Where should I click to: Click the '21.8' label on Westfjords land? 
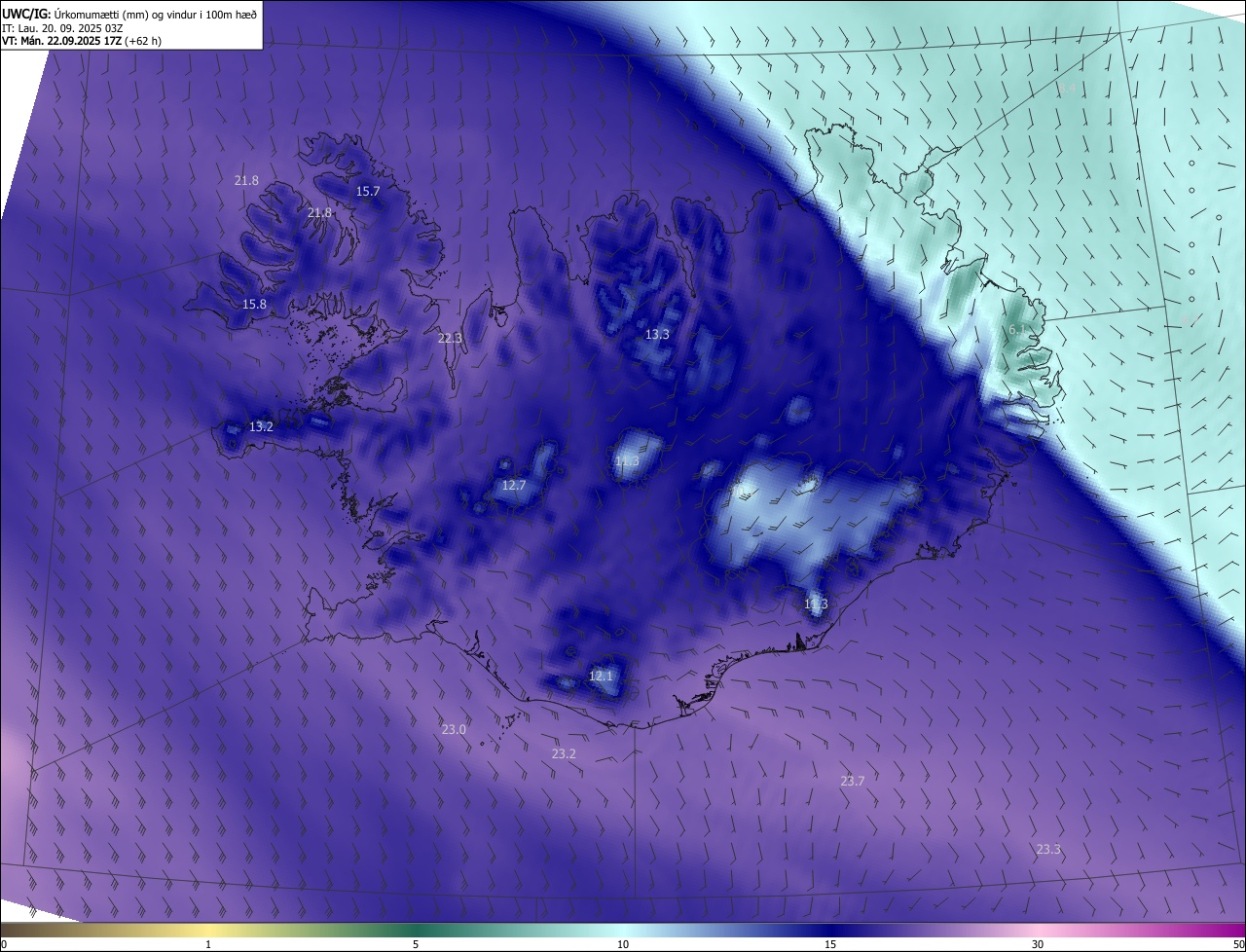point(319,212)
